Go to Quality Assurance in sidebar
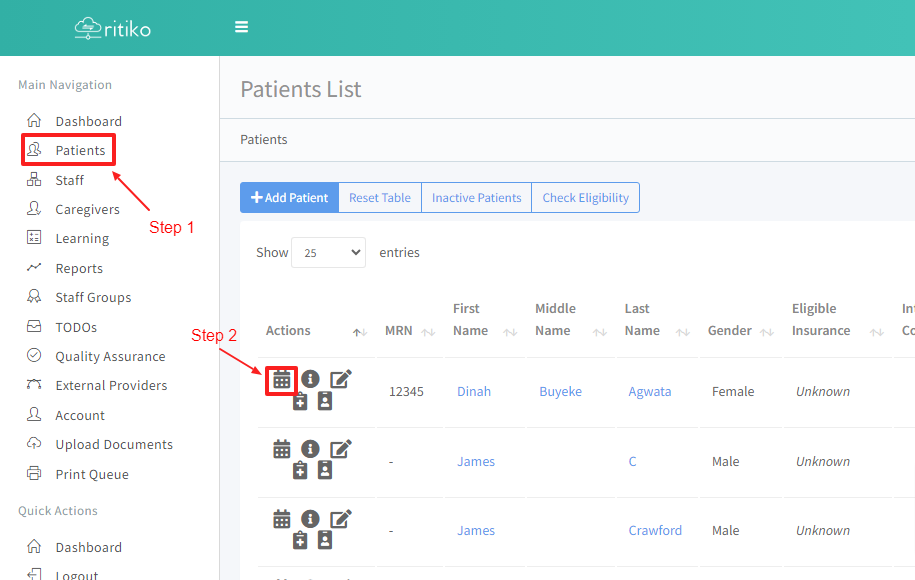The image size is (915, 580). 110,356
